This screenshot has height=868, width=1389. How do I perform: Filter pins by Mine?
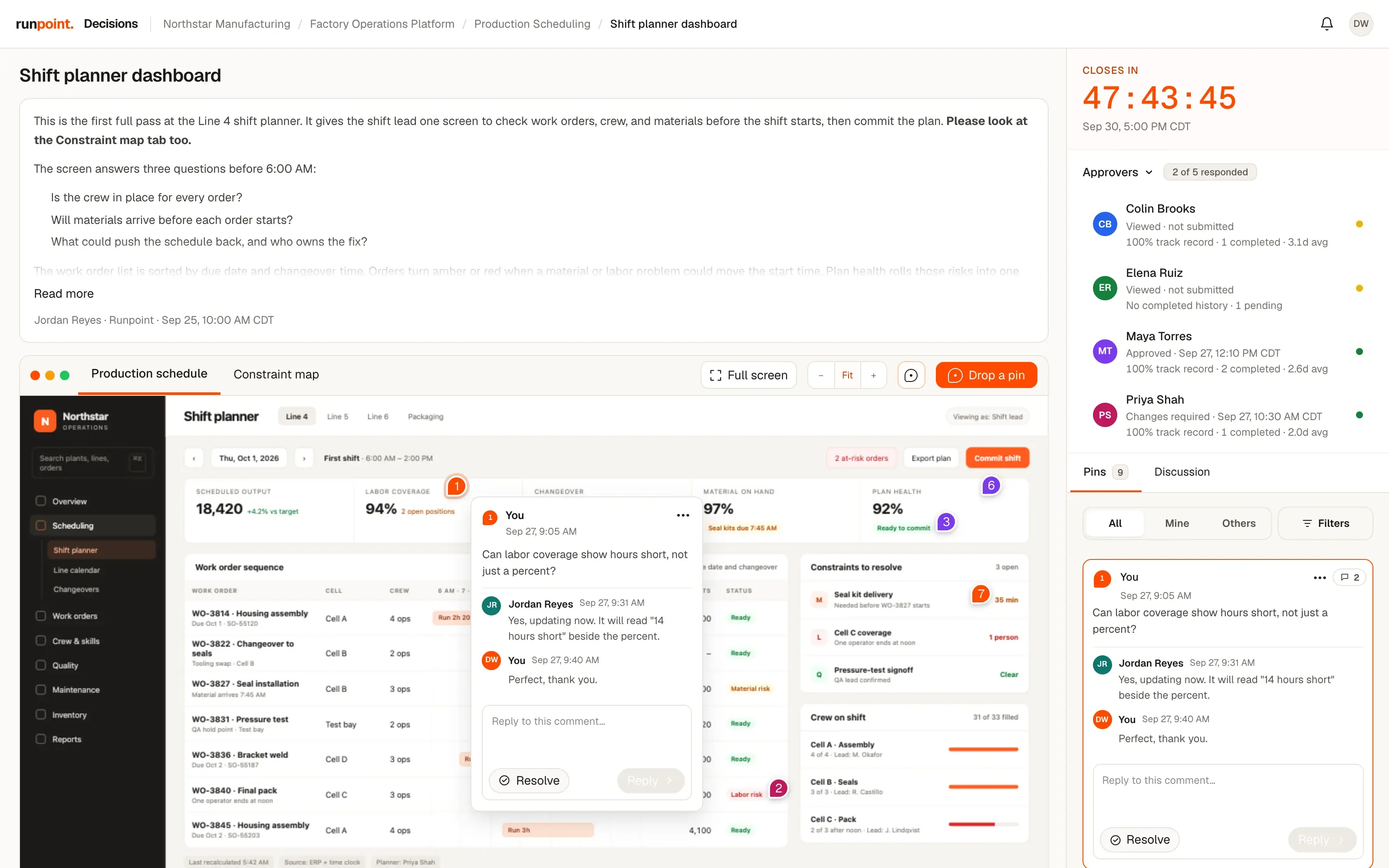1177,523
